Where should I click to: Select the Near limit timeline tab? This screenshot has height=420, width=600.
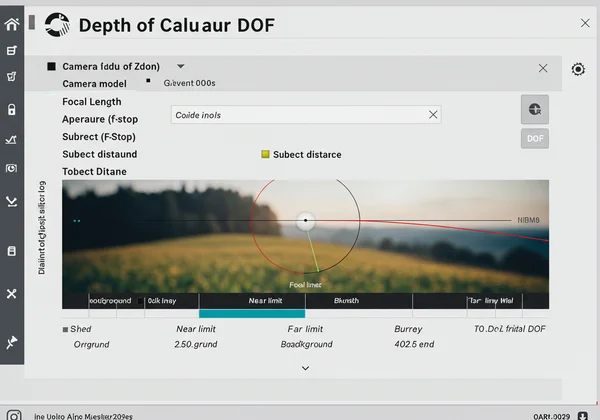tap(265, 300)
